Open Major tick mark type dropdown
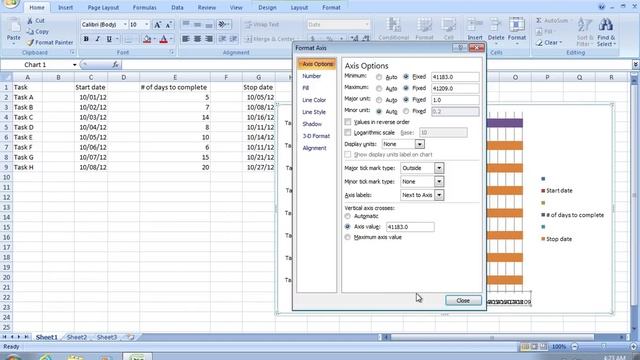This screenshot has width=640, height=360. (439, 168)
